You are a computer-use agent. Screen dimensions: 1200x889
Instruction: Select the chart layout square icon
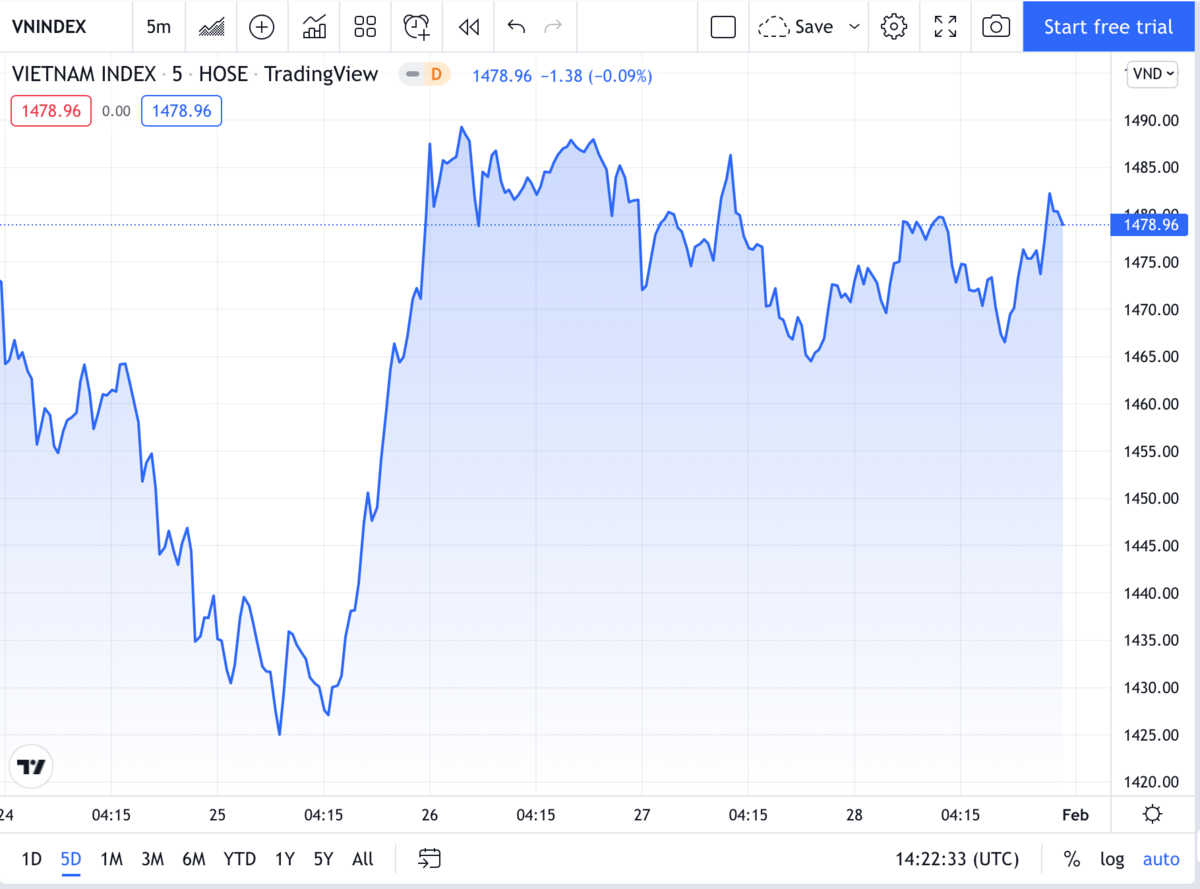click(723, 26)
